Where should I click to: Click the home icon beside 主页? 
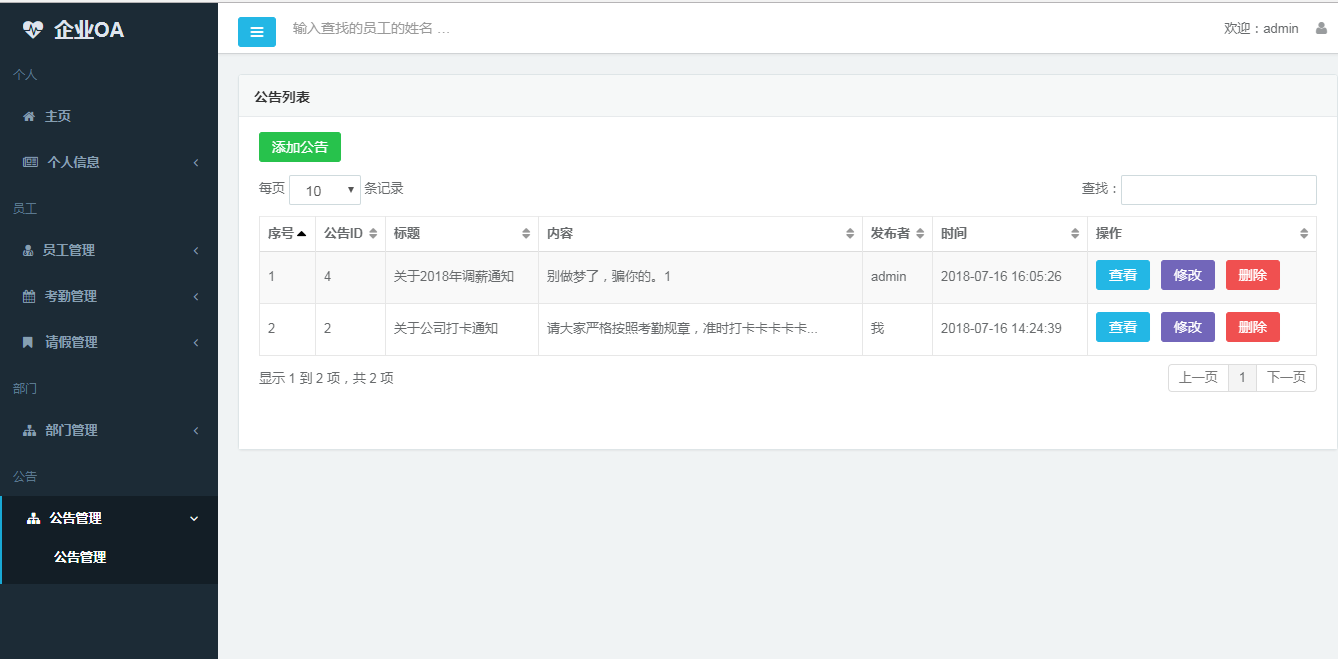(29, 116)
